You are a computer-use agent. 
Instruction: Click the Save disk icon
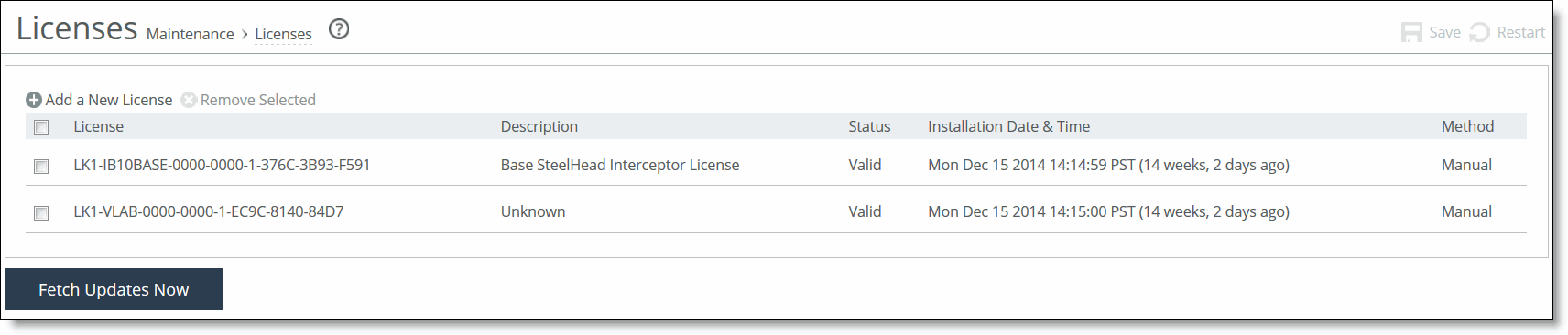1411,32
